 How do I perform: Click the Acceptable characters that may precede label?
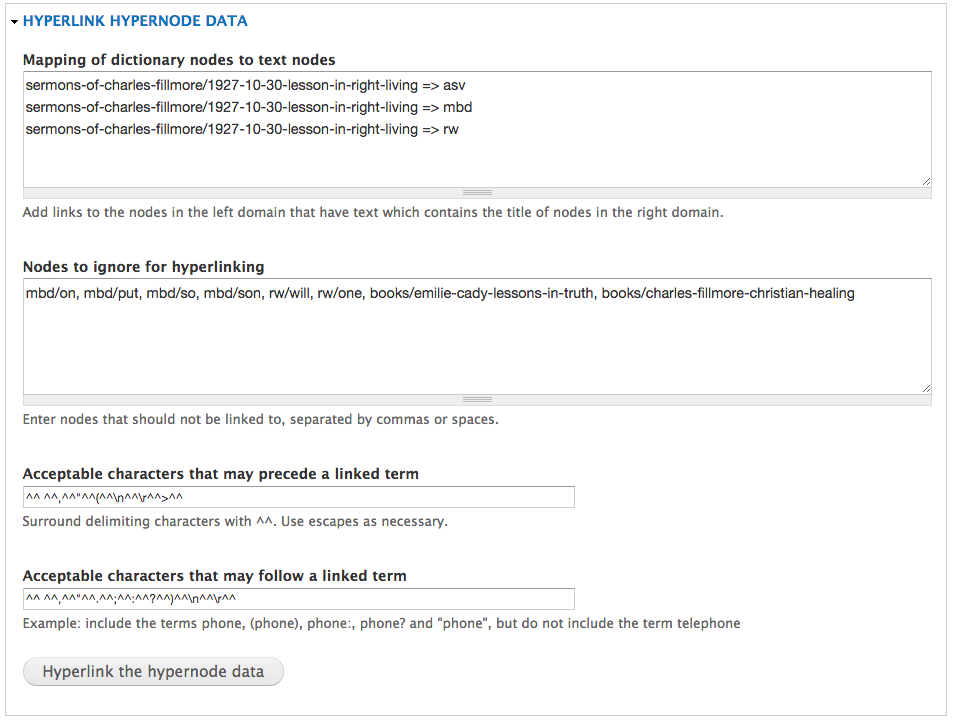[221, 474]
